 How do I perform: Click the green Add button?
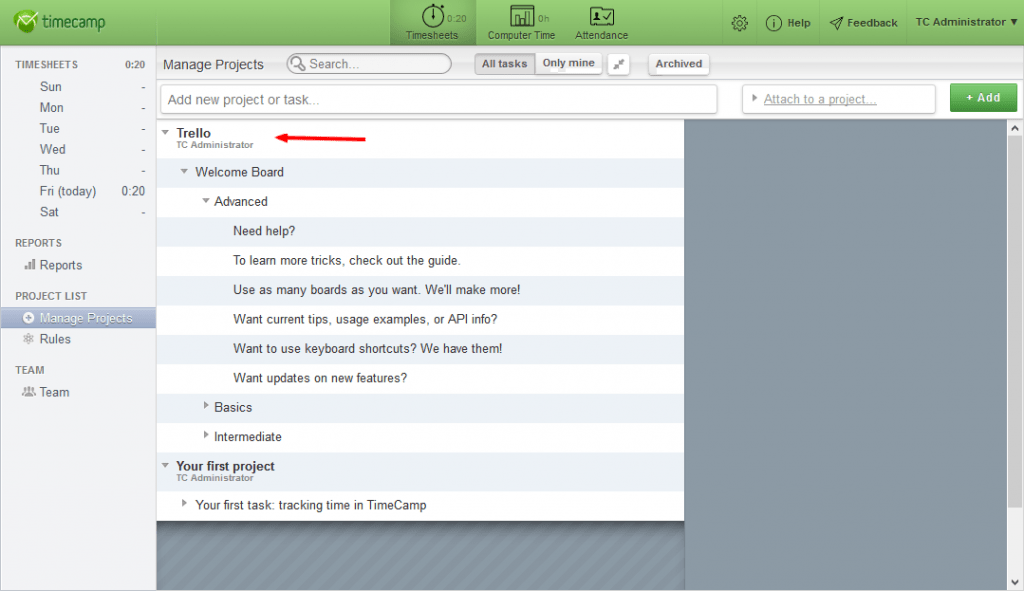tap(983, 98)
